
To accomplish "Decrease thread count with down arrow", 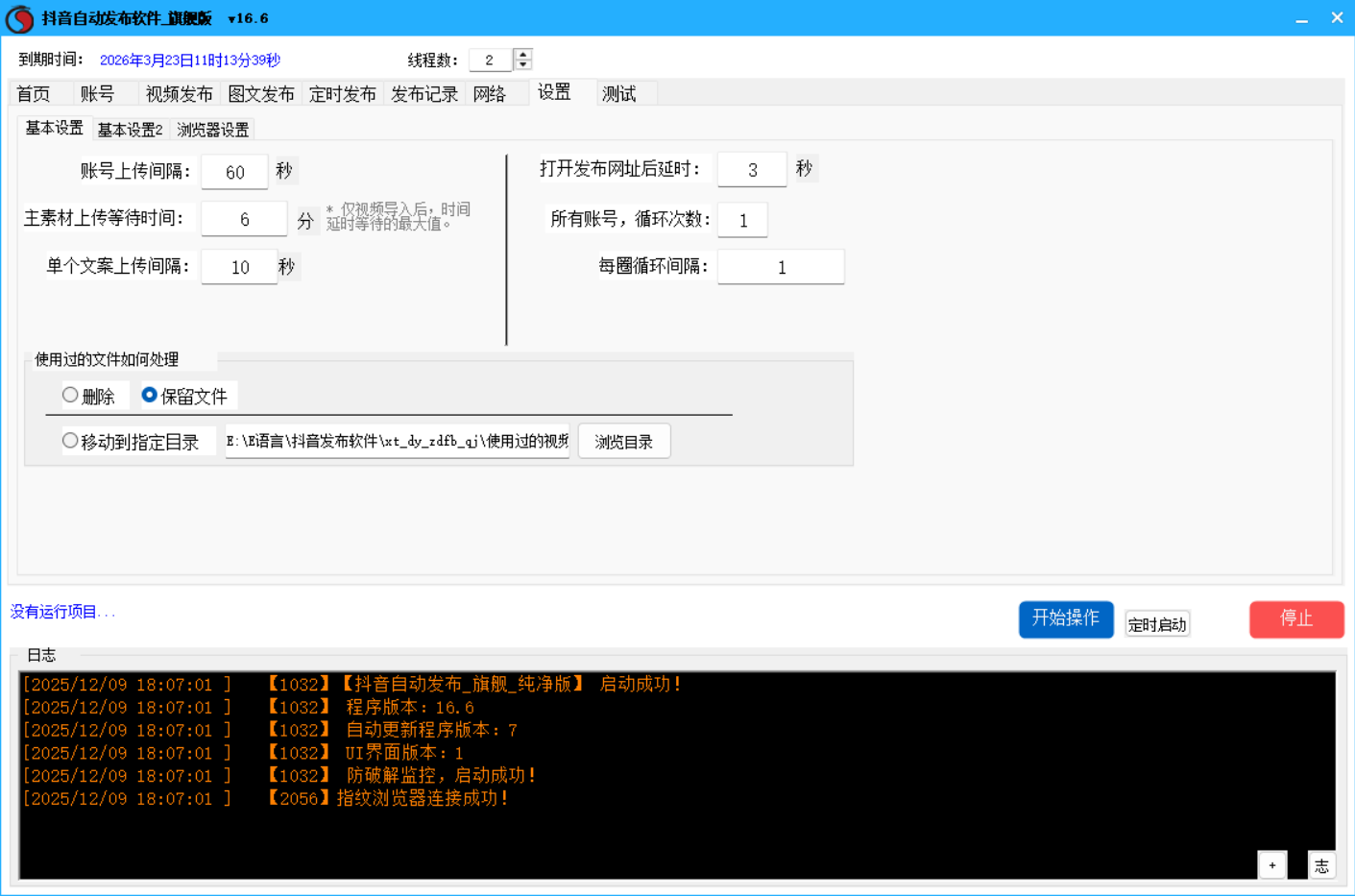I will (x=522, y=65).
